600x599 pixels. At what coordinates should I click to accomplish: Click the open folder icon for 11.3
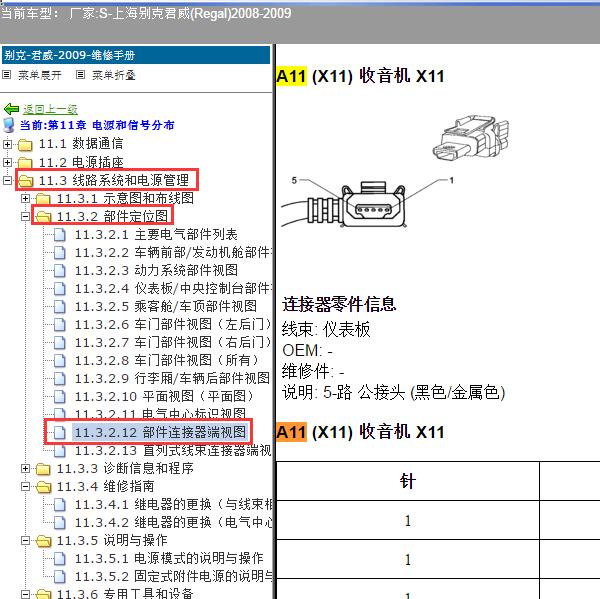click(25, 181)
